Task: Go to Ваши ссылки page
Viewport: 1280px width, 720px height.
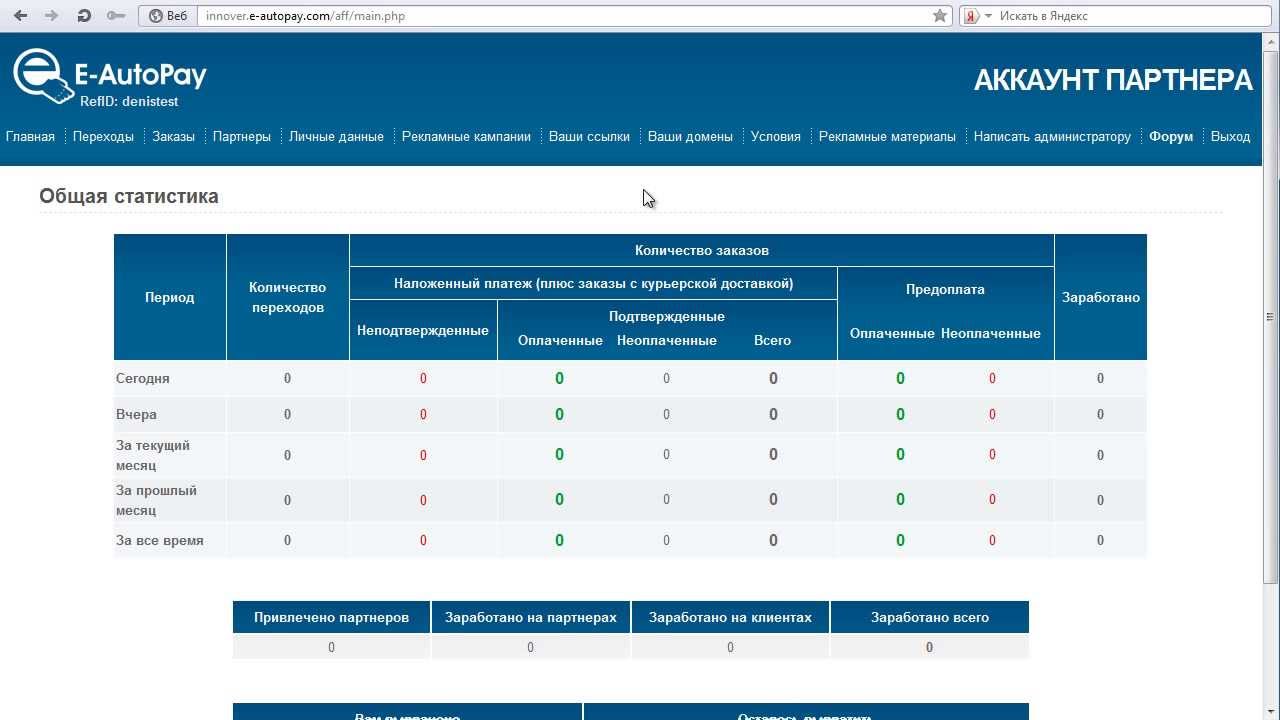Action: 589,136
